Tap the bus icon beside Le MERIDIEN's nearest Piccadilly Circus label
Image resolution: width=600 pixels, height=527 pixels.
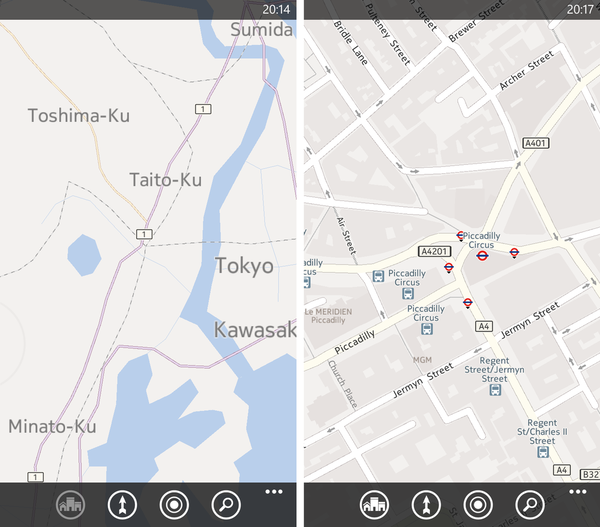378,276
